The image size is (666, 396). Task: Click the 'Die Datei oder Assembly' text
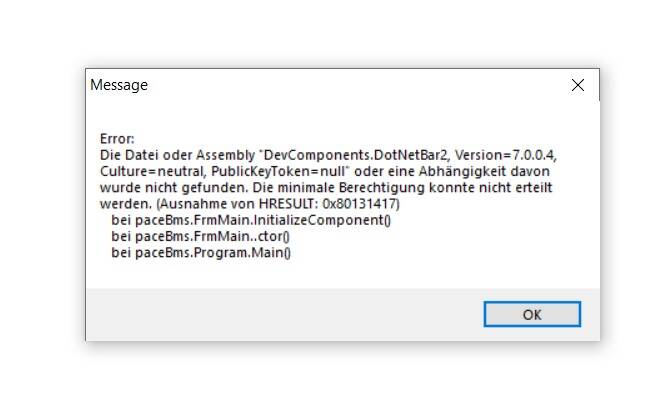[x=177, y=155]
